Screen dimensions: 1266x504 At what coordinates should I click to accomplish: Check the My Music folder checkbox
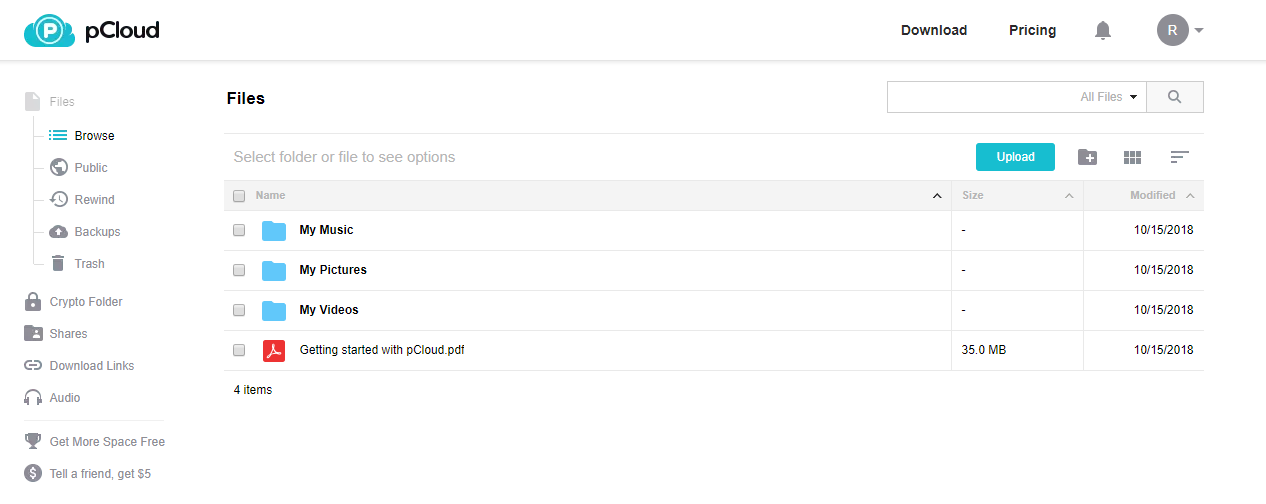coord(239,230)
